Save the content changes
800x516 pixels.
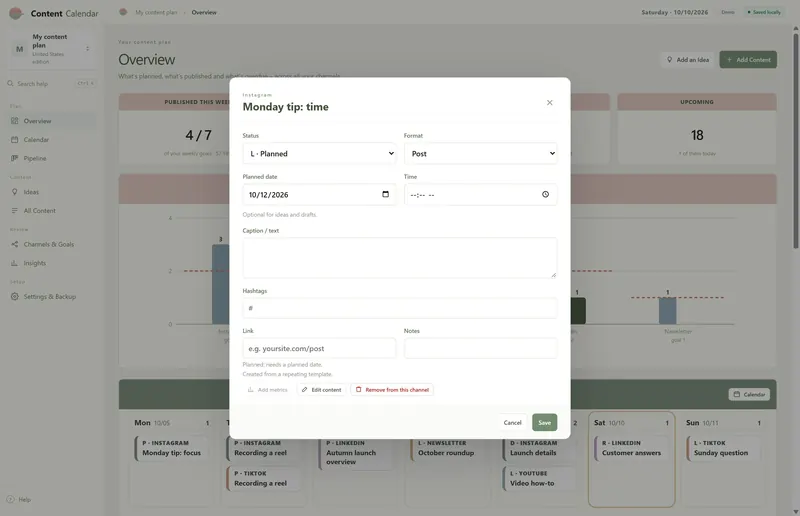(544, 423)
